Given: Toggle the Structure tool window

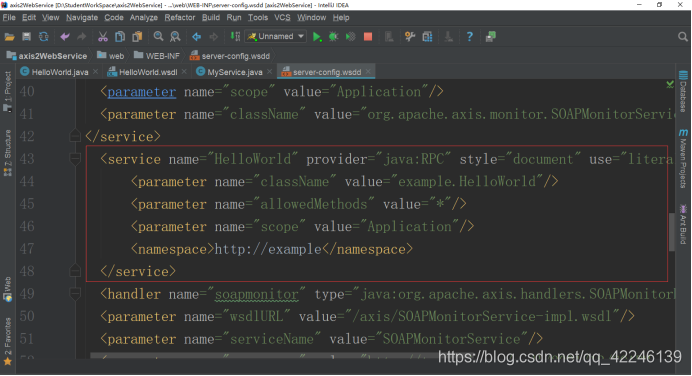Looking at the screenshot, I should point(8,153).
